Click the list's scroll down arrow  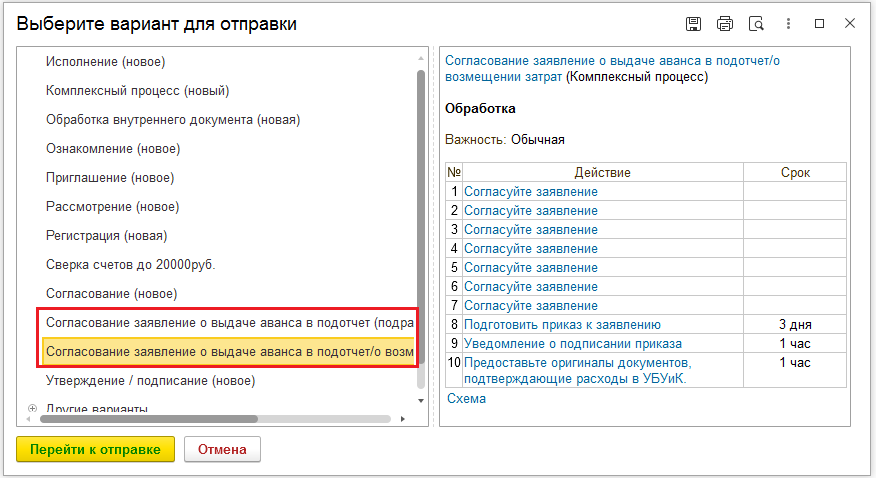pos(421,400)
